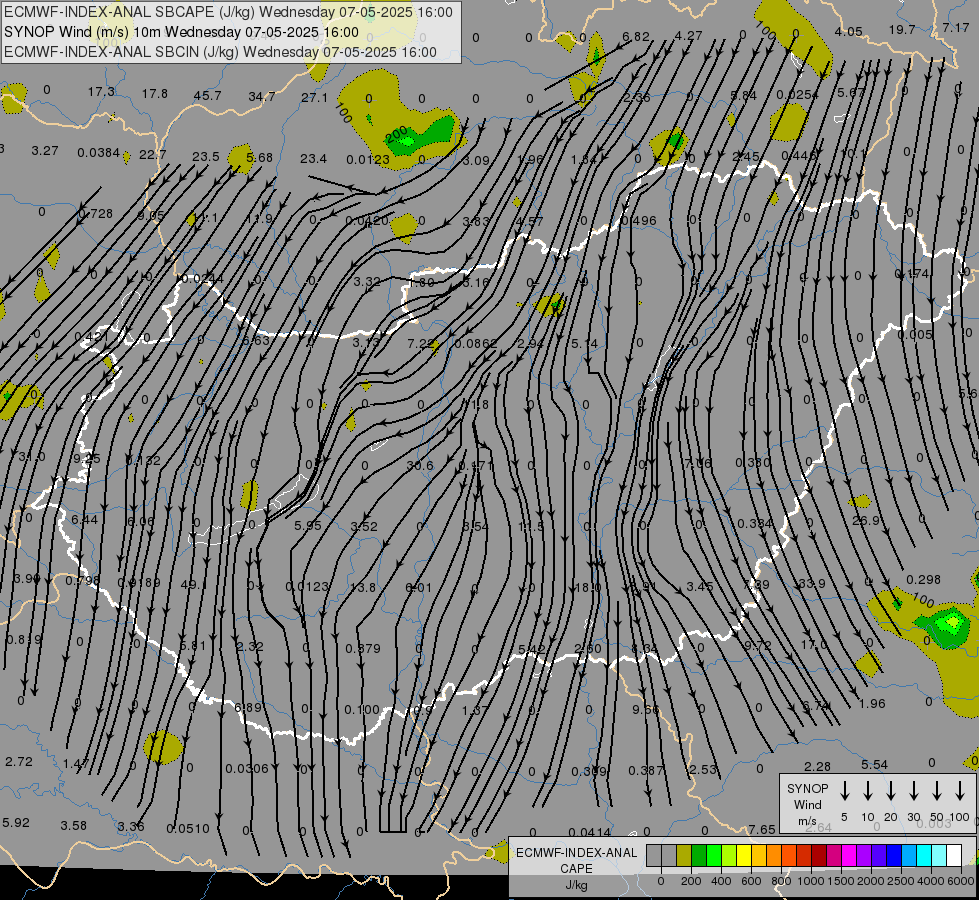Click the 2500 tick label on the CAPE scale

point(901,881)
